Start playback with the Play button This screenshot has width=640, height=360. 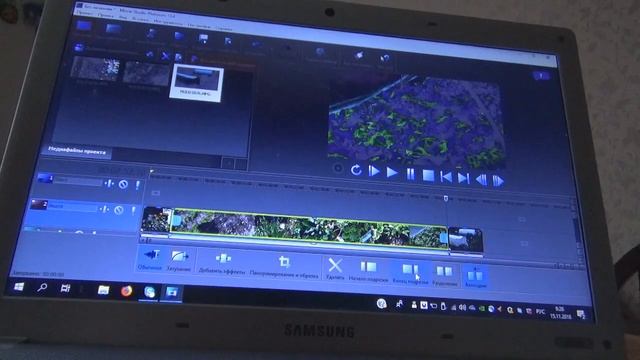click(x=392, y=173)
